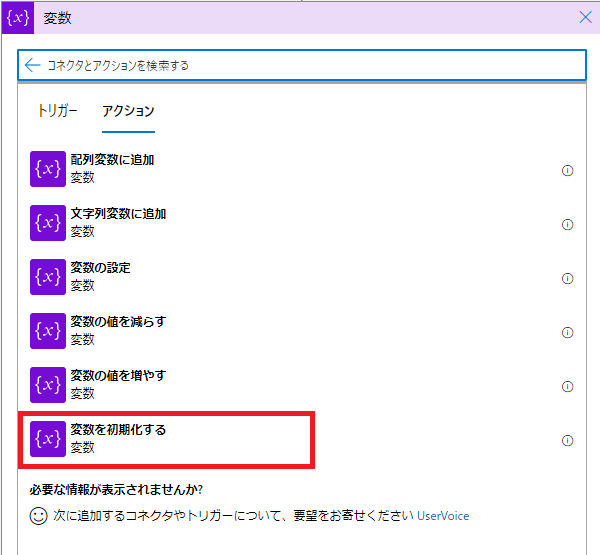Click the 変数 connector icon in header
This screenshot has width=600, height=555.
click(18, 18)
